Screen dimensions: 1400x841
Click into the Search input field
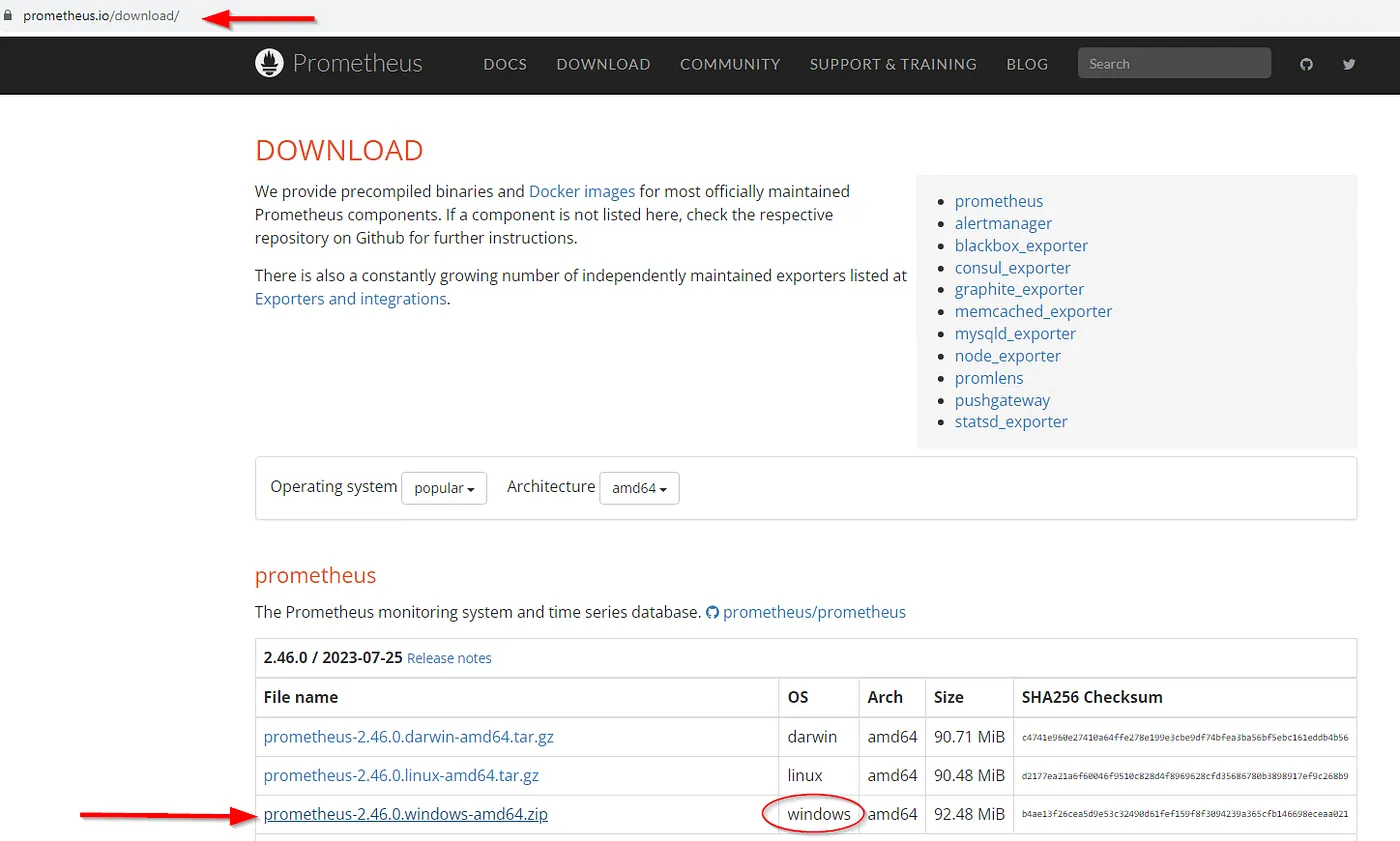[x=1174, y=64]
